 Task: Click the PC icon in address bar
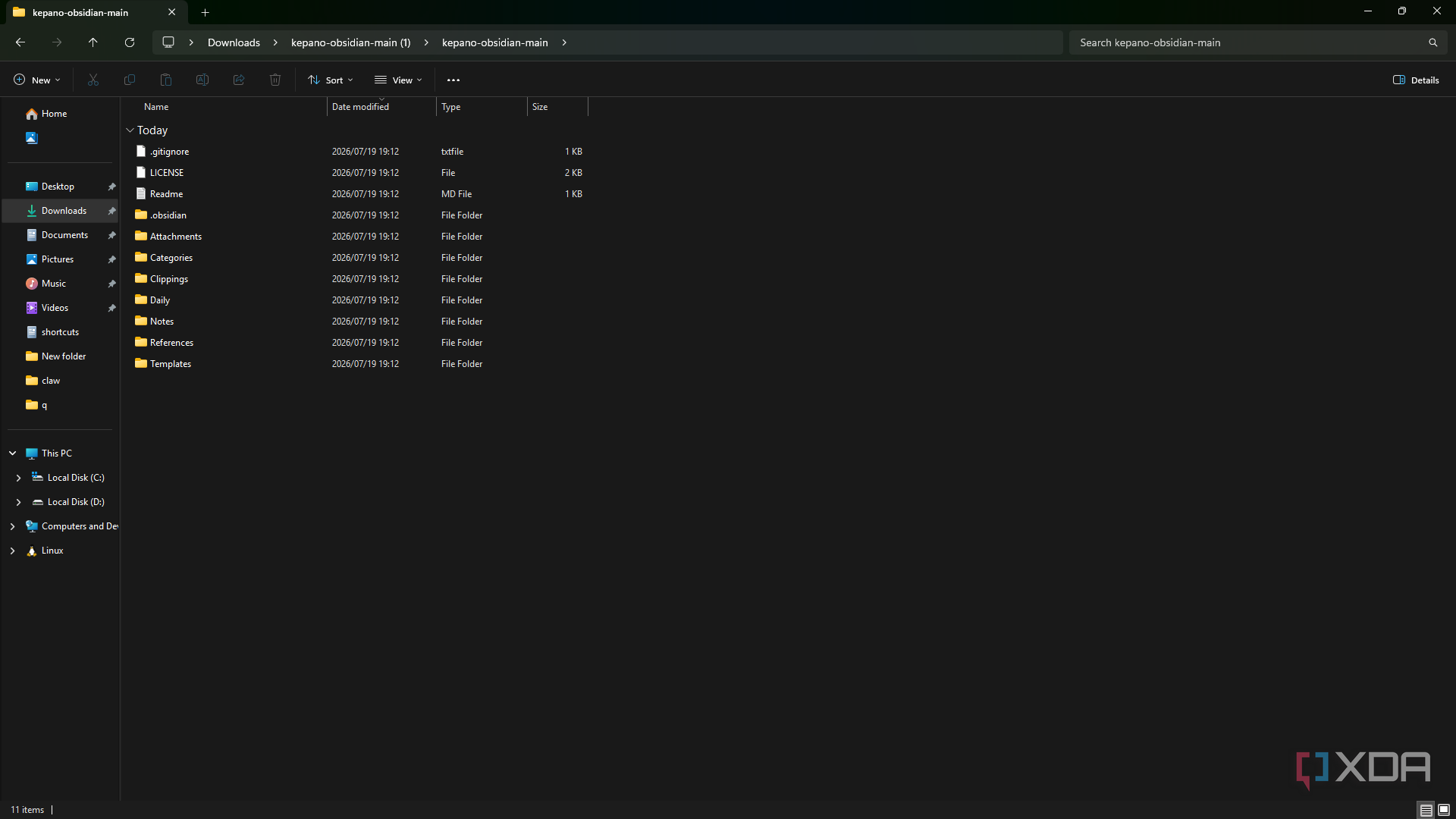pyautogui.click(x=168, y=42)
